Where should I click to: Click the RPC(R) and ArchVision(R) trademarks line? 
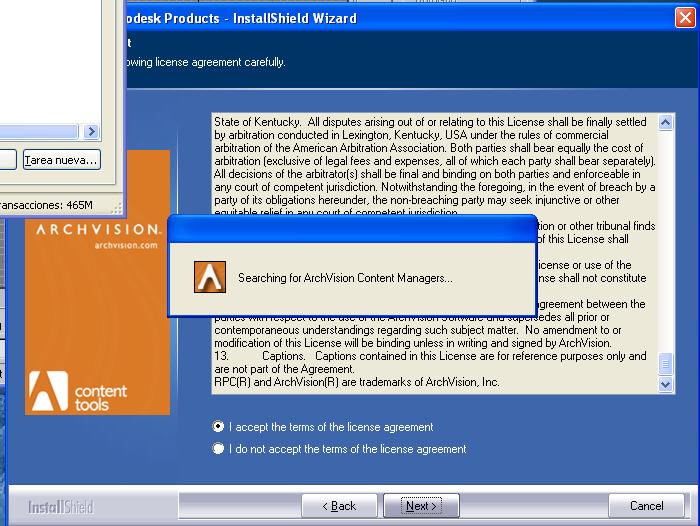(x=357, y=382)
